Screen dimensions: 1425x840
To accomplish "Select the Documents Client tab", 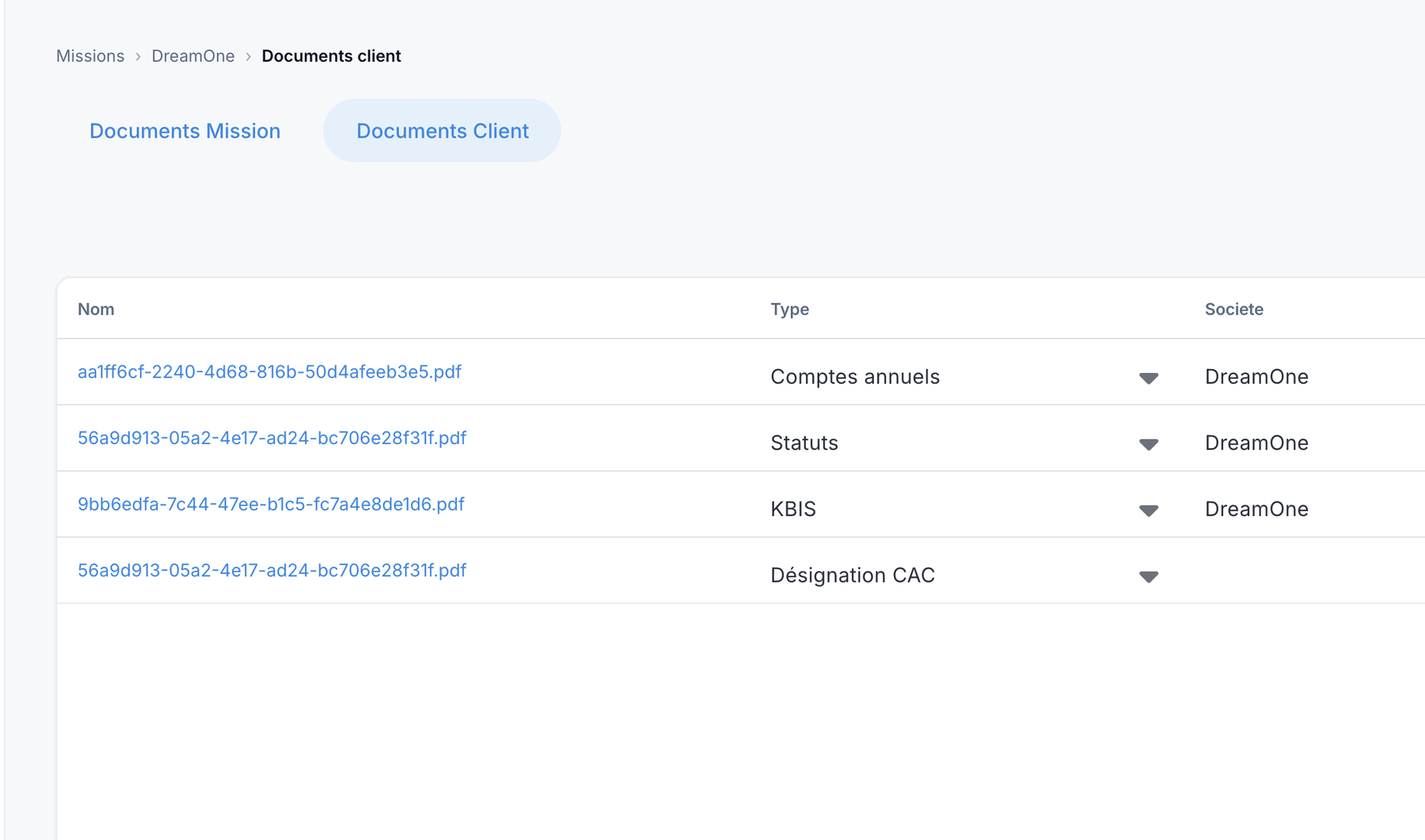I will [442, 131].
